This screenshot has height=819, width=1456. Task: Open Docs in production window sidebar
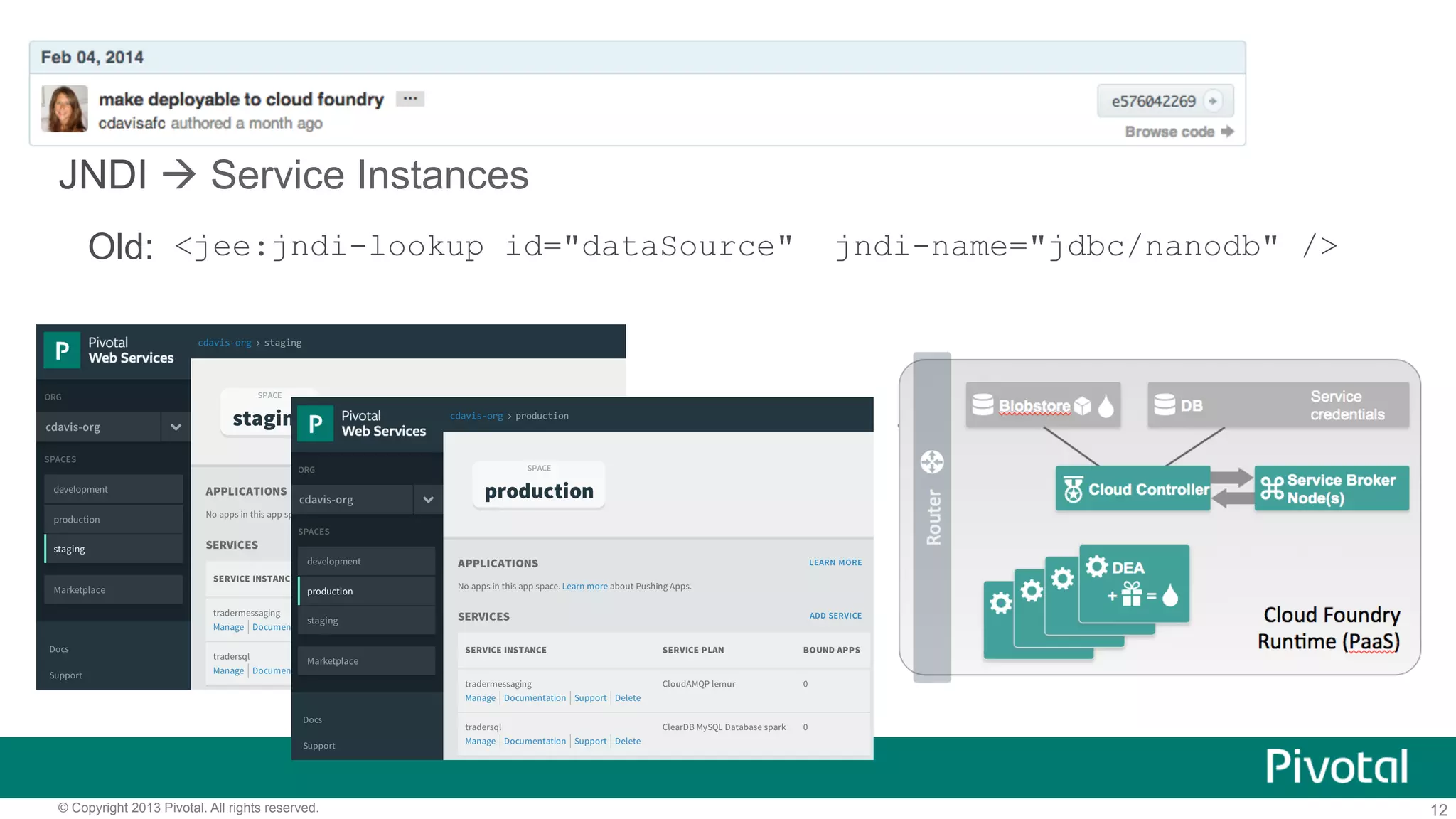(312, 719)
